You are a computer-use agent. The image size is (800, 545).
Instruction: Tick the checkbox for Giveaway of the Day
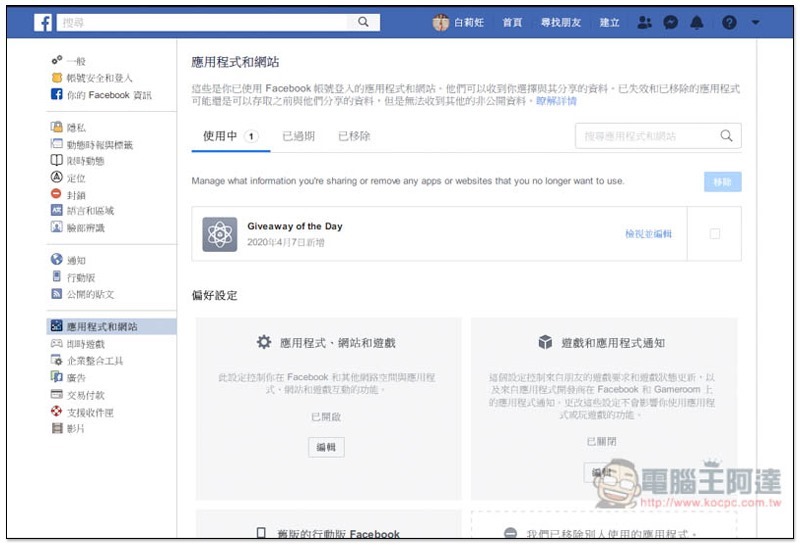[714, 234]
